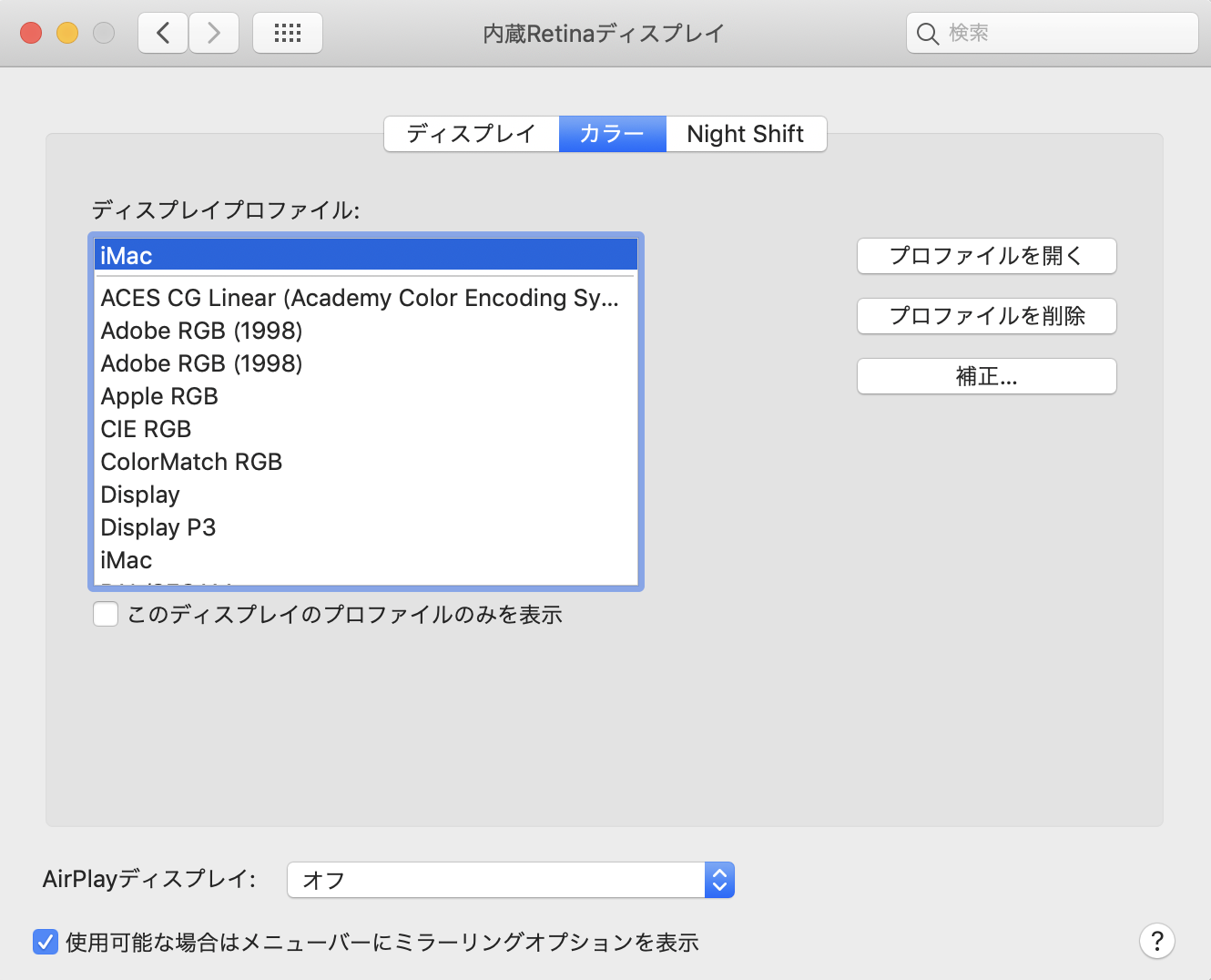Select the ColorMatch RGB profile
The width and height of the screenshot is (1211, 980).
[366, 462]
